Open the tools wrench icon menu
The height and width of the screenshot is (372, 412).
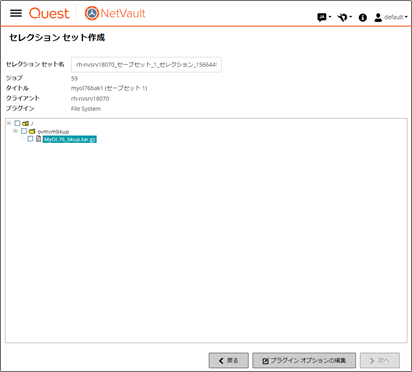click(x=344, y=17)
